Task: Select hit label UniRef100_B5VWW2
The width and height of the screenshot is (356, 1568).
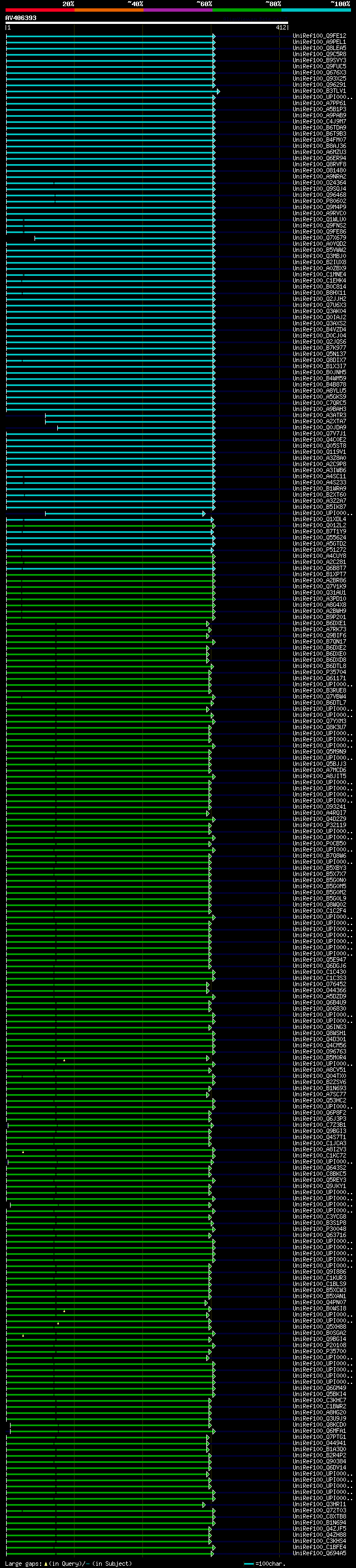Action: 319,250
